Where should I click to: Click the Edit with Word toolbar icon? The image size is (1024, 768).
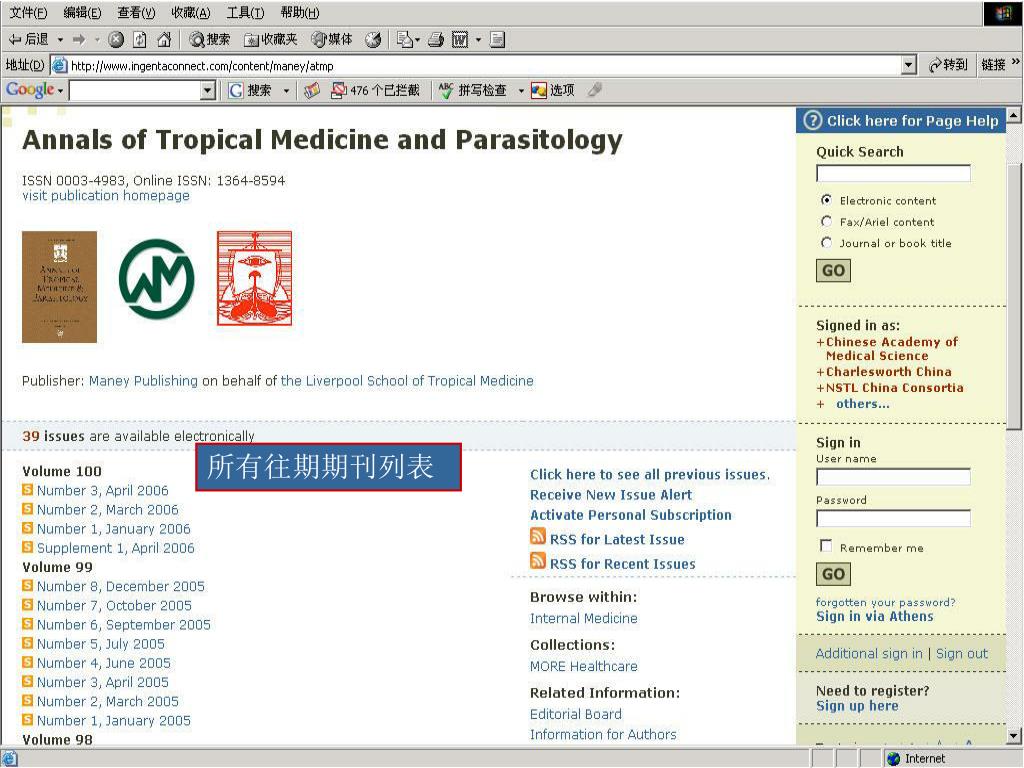(460, 40)
